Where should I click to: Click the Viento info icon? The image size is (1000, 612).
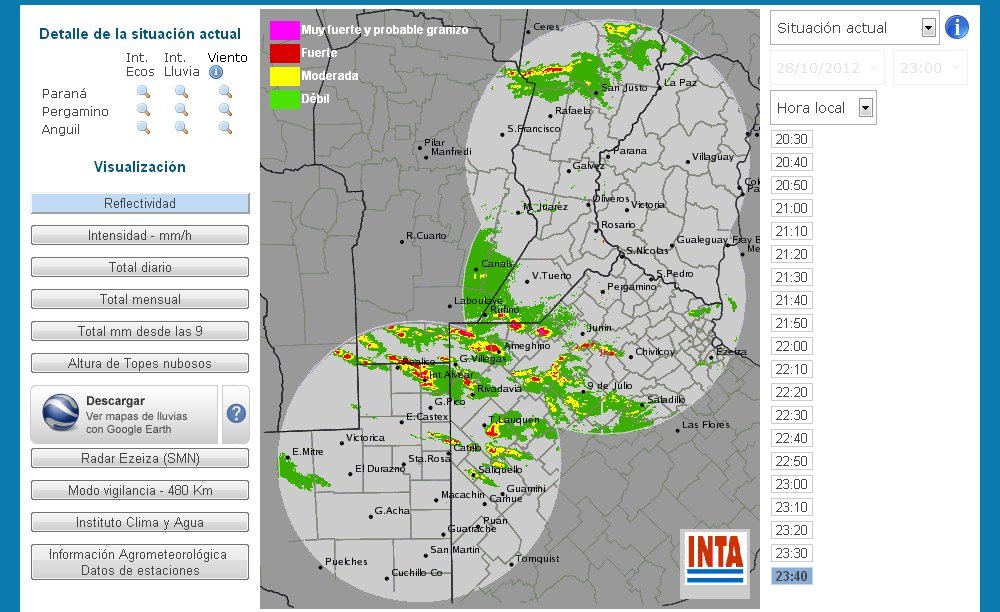tap(215, 73)
